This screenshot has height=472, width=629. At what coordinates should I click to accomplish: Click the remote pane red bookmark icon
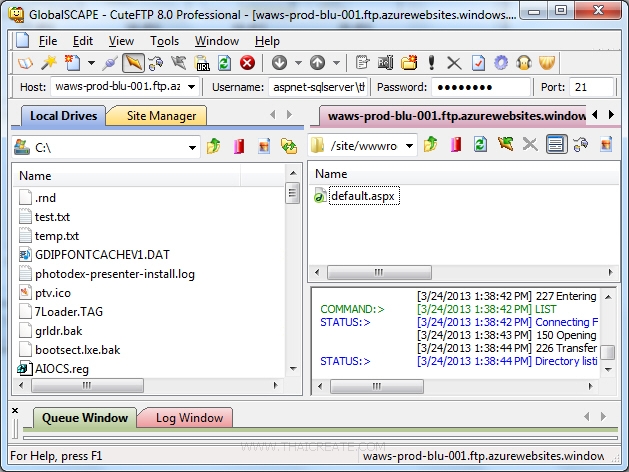pos(456,144)
